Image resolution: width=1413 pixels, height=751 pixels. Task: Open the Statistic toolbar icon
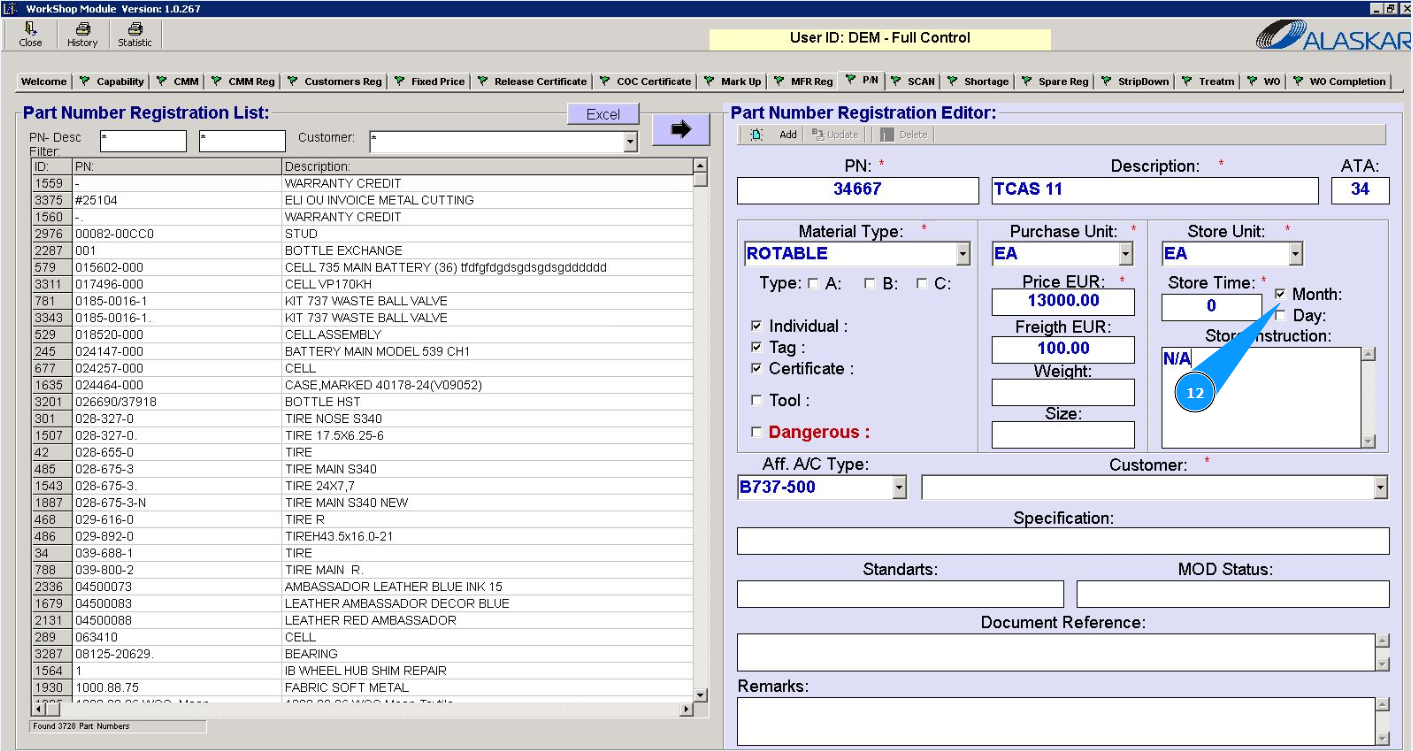(x=135, y=35)
